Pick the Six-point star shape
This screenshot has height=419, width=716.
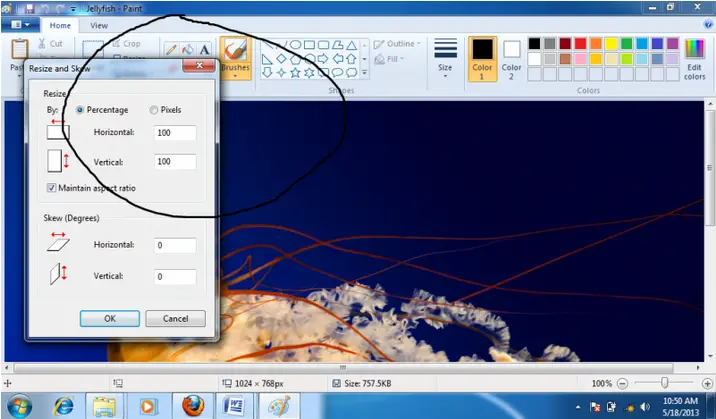(309, 73)
